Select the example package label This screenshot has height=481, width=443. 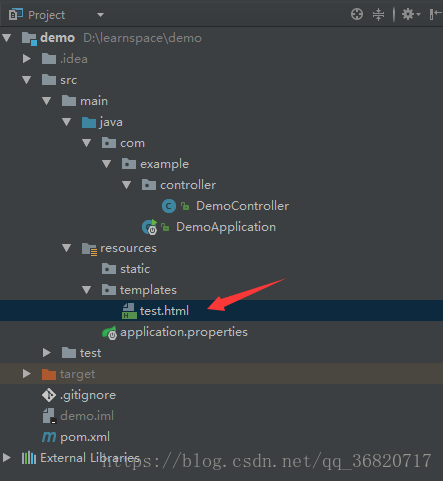[x=164, y=164]
